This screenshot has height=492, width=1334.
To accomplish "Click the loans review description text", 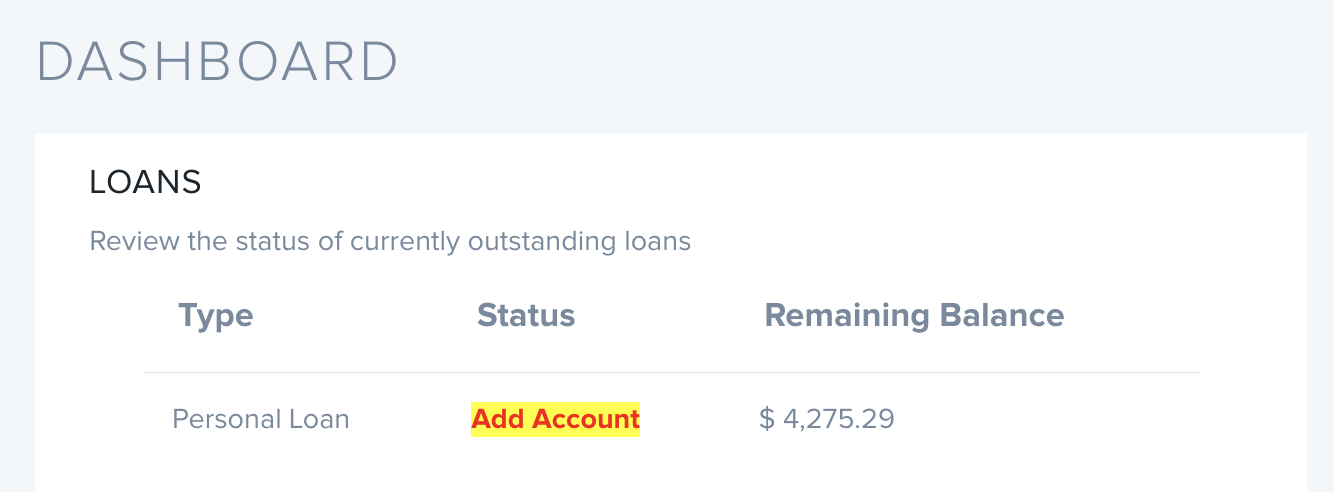I will [390, 242].
